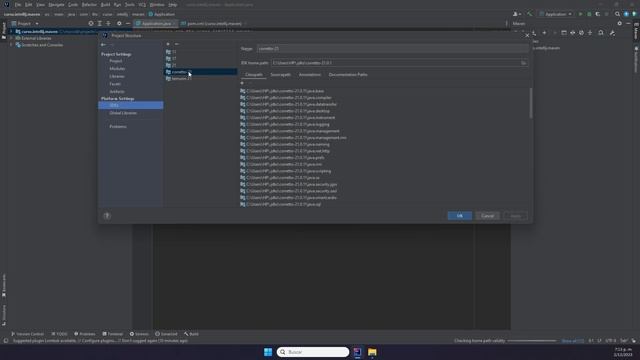Image resolution: width=640 pixels, height=360 pixels.
Task: Select the Problems item in Project Structure
Action: pos(118,127)
